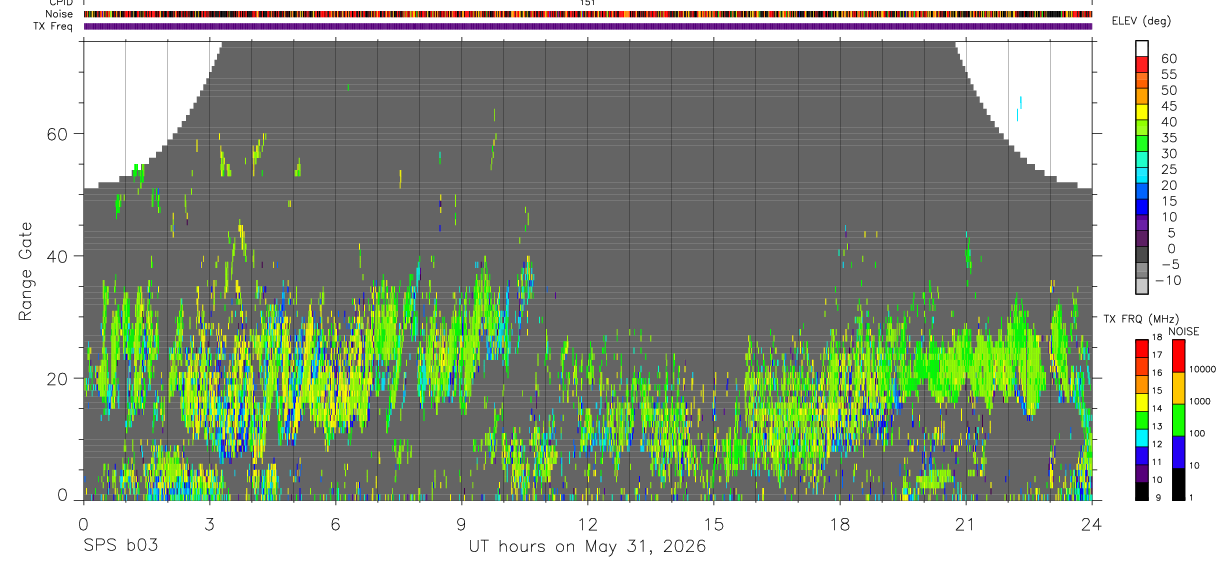Image resolution: width=1228 pixels, height=567 pixels.
Task: Click the y-axis tick label 40
Action: 56,256
